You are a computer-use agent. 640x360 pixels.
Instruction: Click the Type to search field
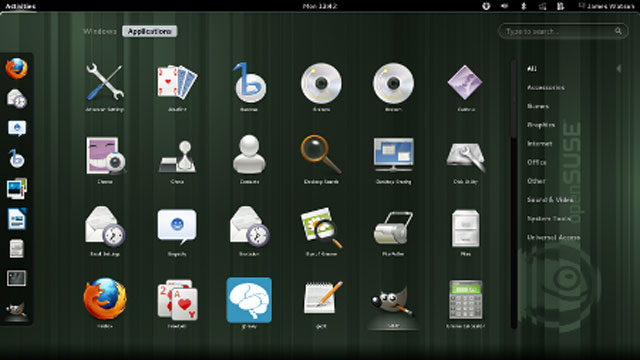(563, 31)
